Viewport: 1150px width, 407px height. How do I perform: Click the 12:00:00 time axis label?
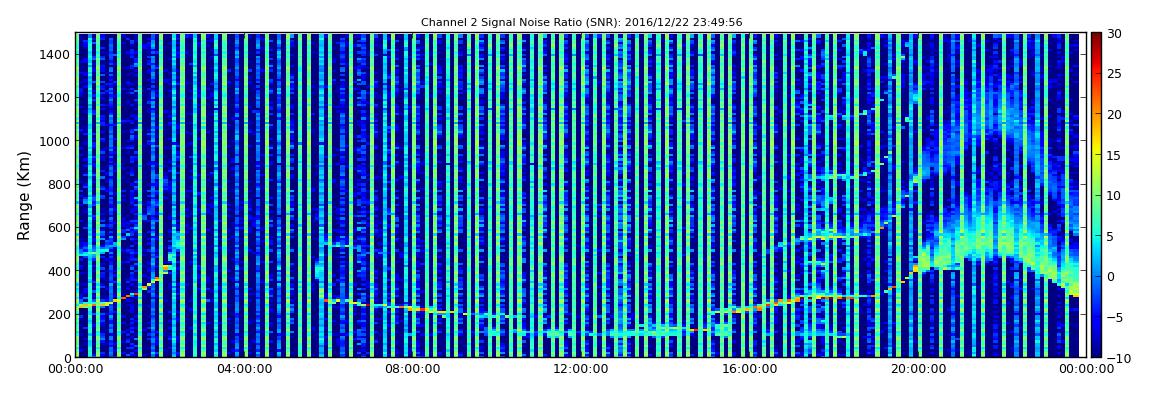pyautogui.click(x=579, y=370)
